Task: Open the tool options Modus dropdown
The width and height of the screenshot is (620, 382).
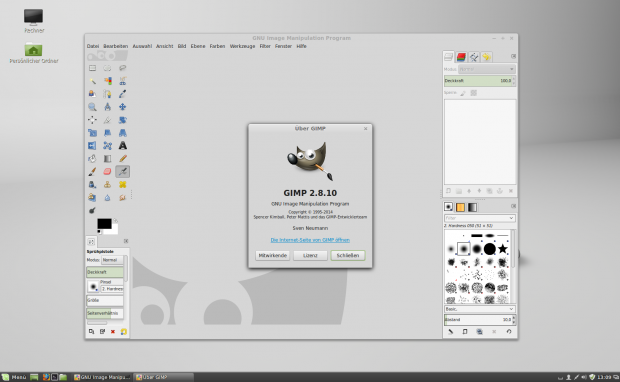Action: pyautogui.click(x=112, y=260)
